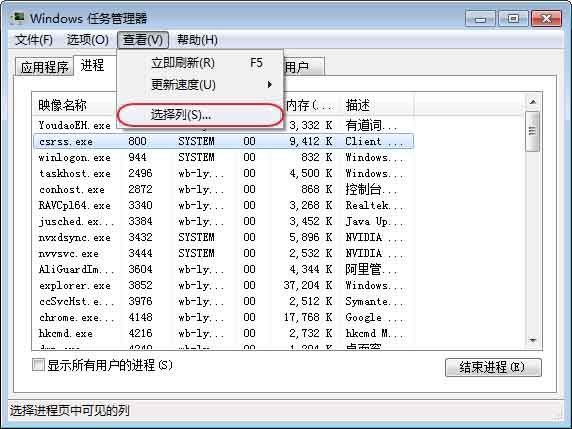
Task: Sort by 内存 column header
Action: (311, 105)
